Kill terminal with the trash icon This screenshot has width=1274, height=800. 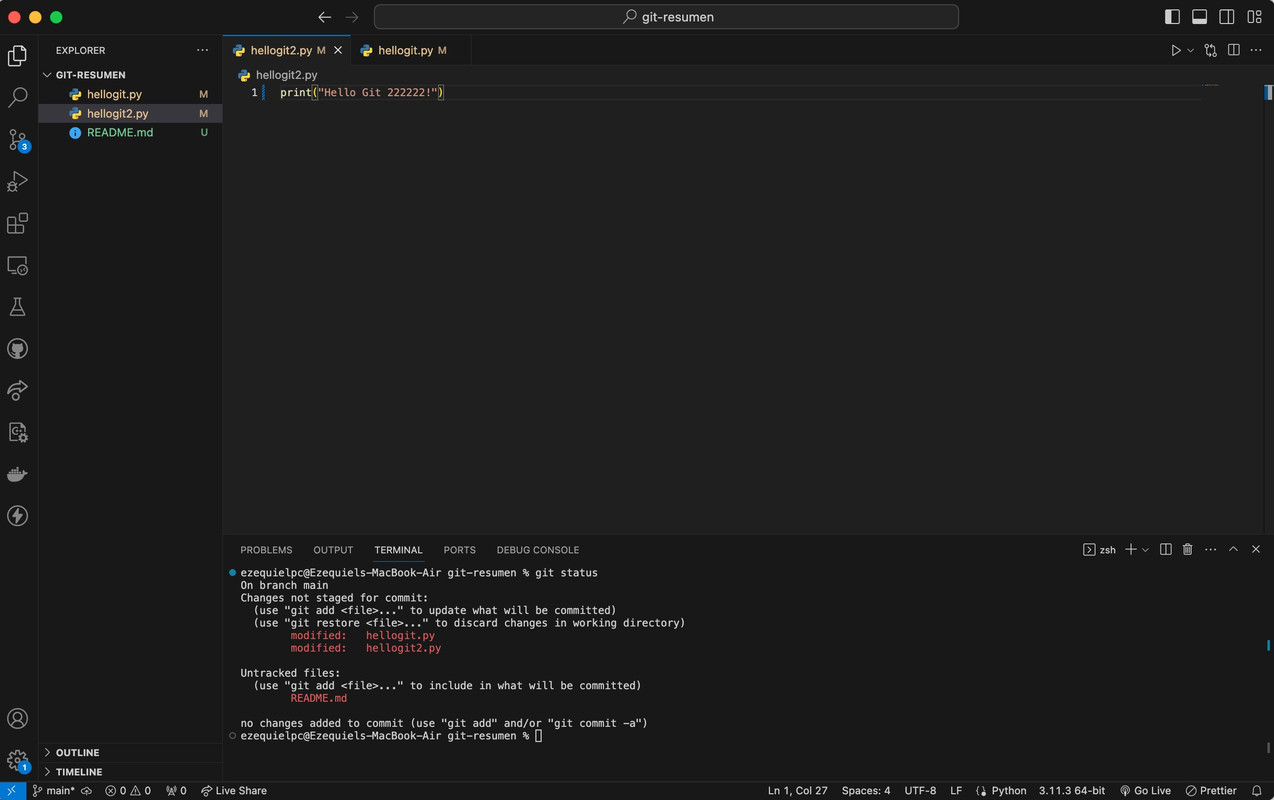click(x=1188, y=550)
